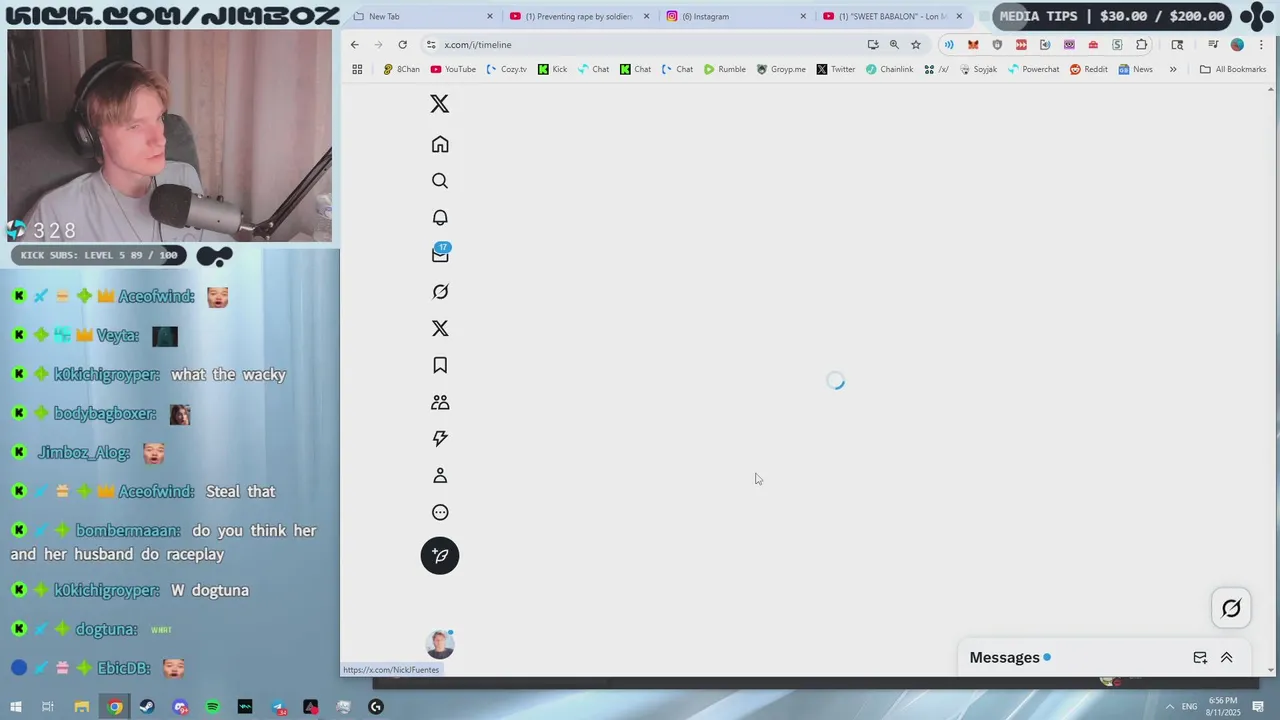This screenshot has height=720, width=1280.
Task: Reload the current page
Action: click(402, 44)
